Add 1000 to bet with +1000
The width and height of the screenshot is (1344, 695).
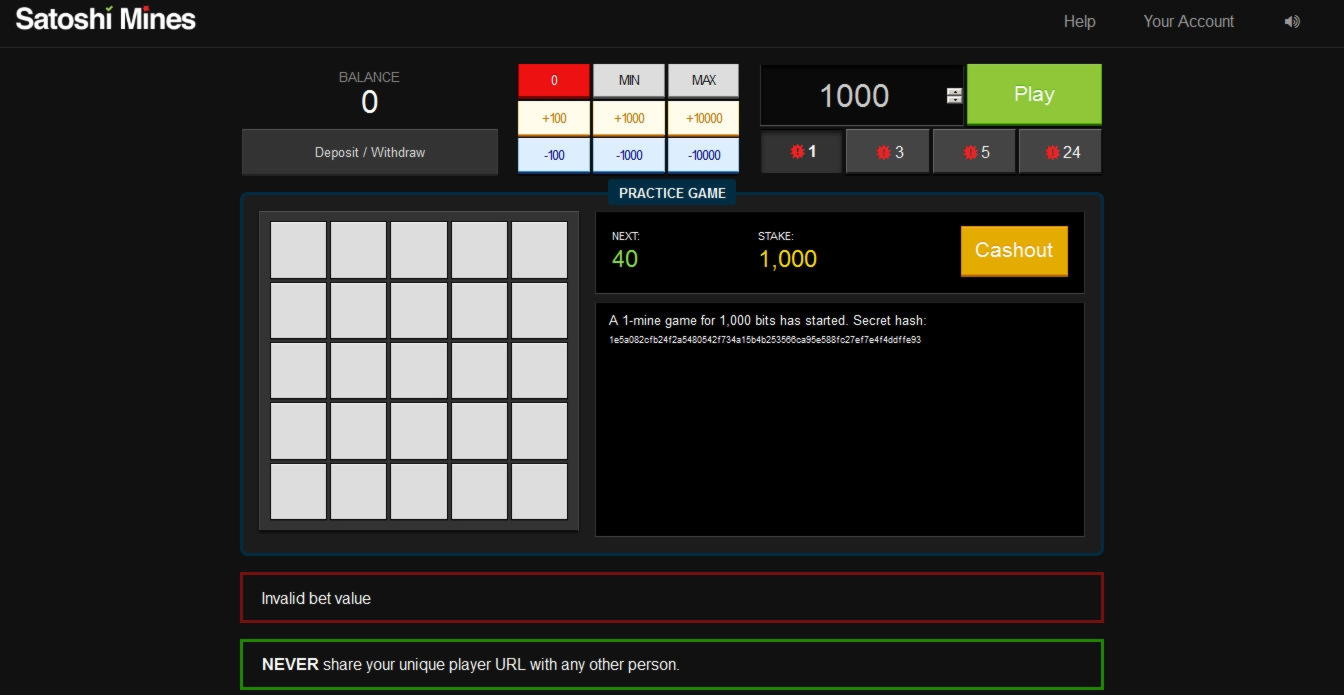pos(629,118)
